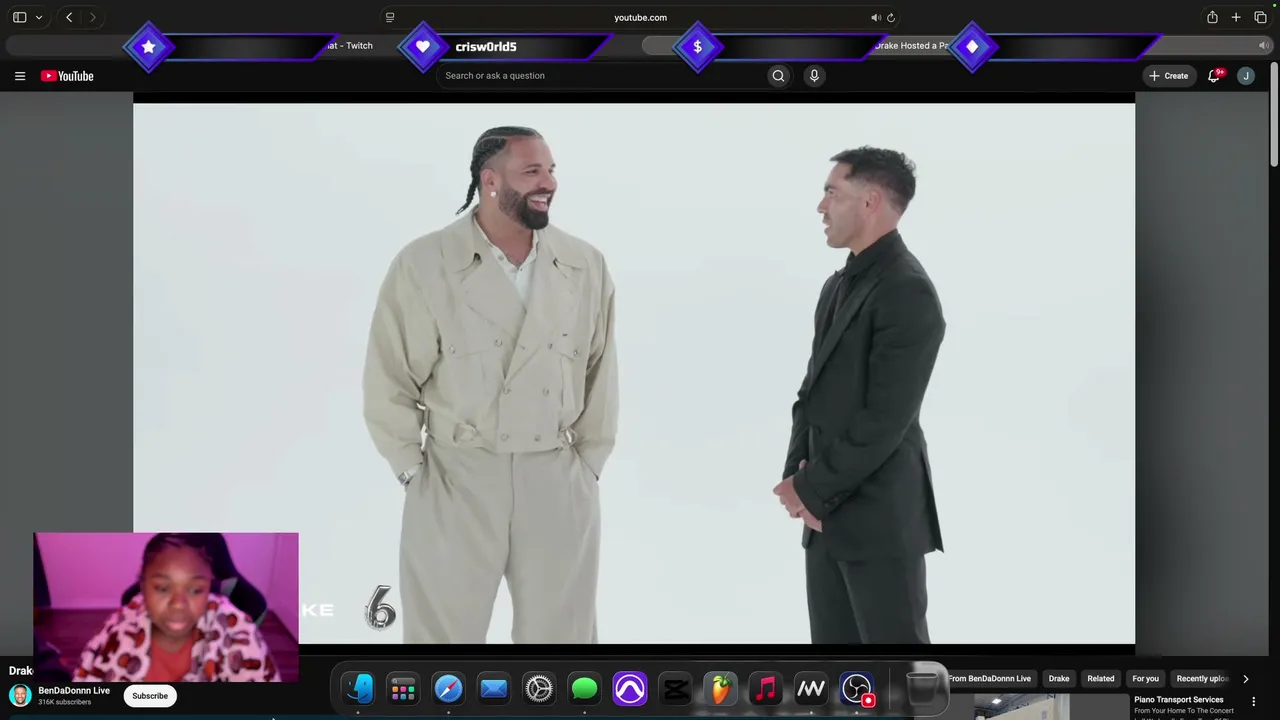Viewport: 1280px width, 720px height.
Task: Open Safari page menu icon in address bar
Action: pyautogui.click(x=390, y=17)
